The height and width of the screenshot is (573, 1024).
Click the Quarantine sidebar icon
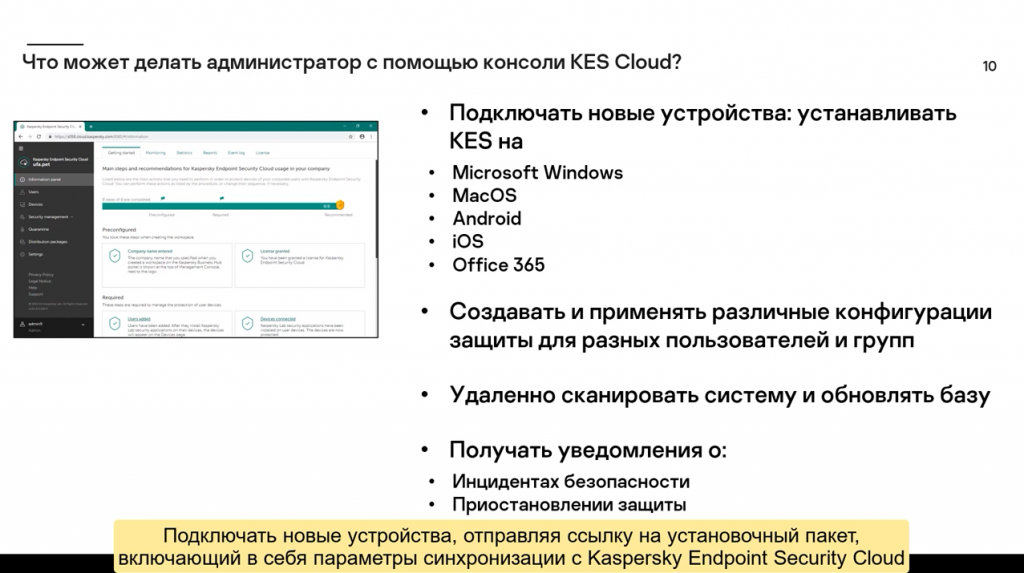[22, 229]
